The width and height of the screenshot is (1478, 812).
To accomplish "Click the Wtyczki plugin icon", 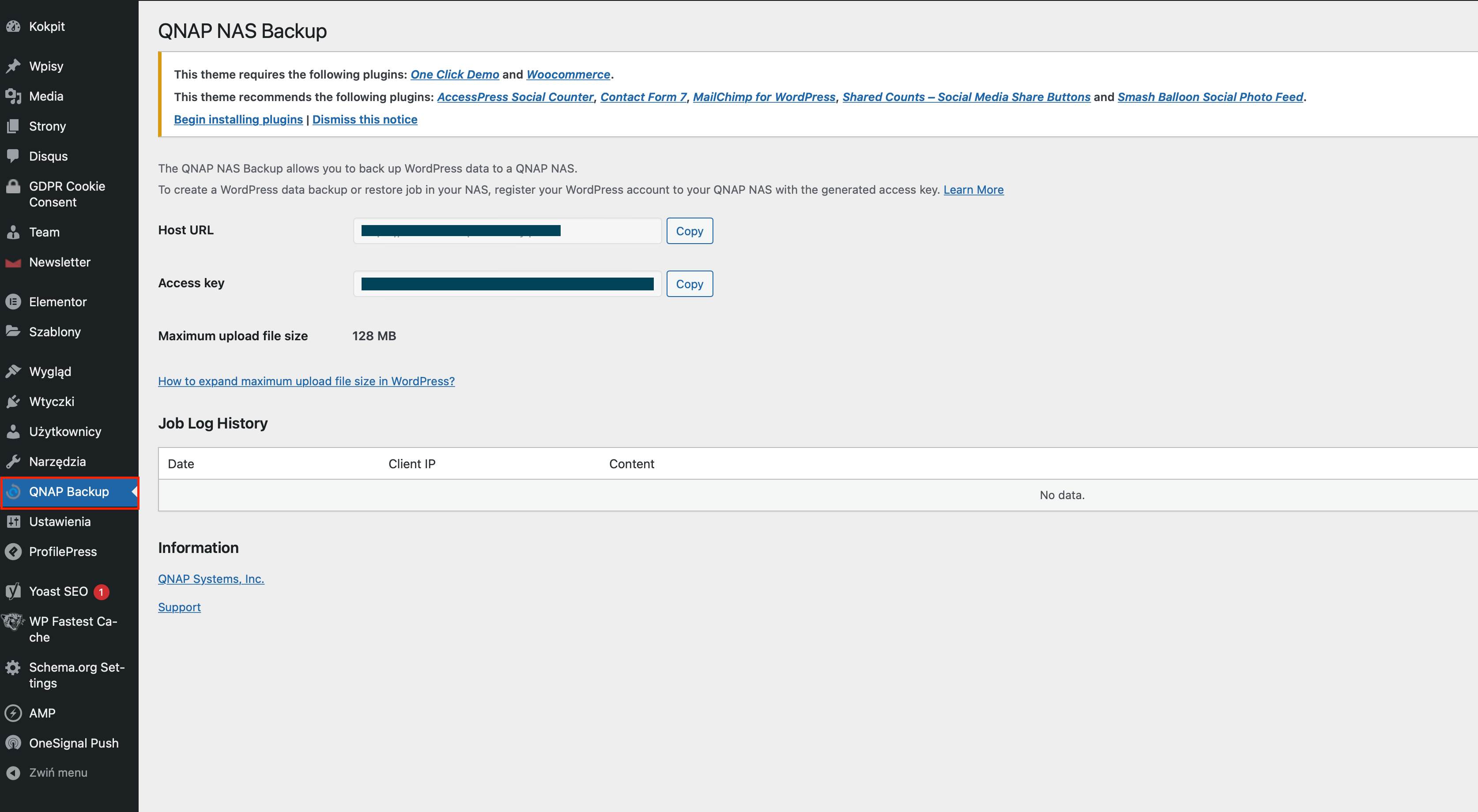I will pyautogui.click(x=13, y=402).
